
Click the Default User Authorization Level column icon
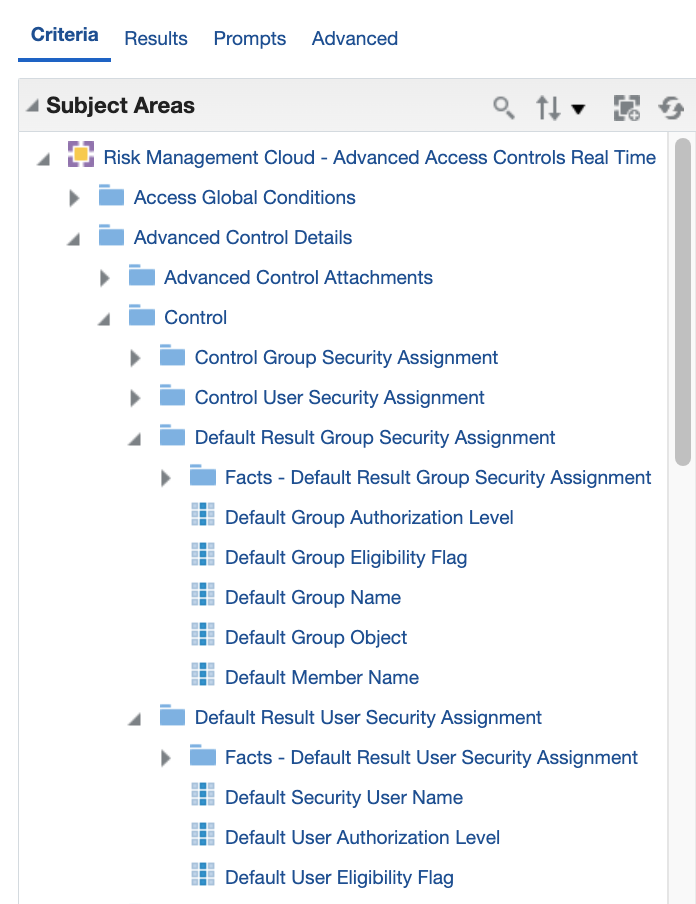[203, 837]
